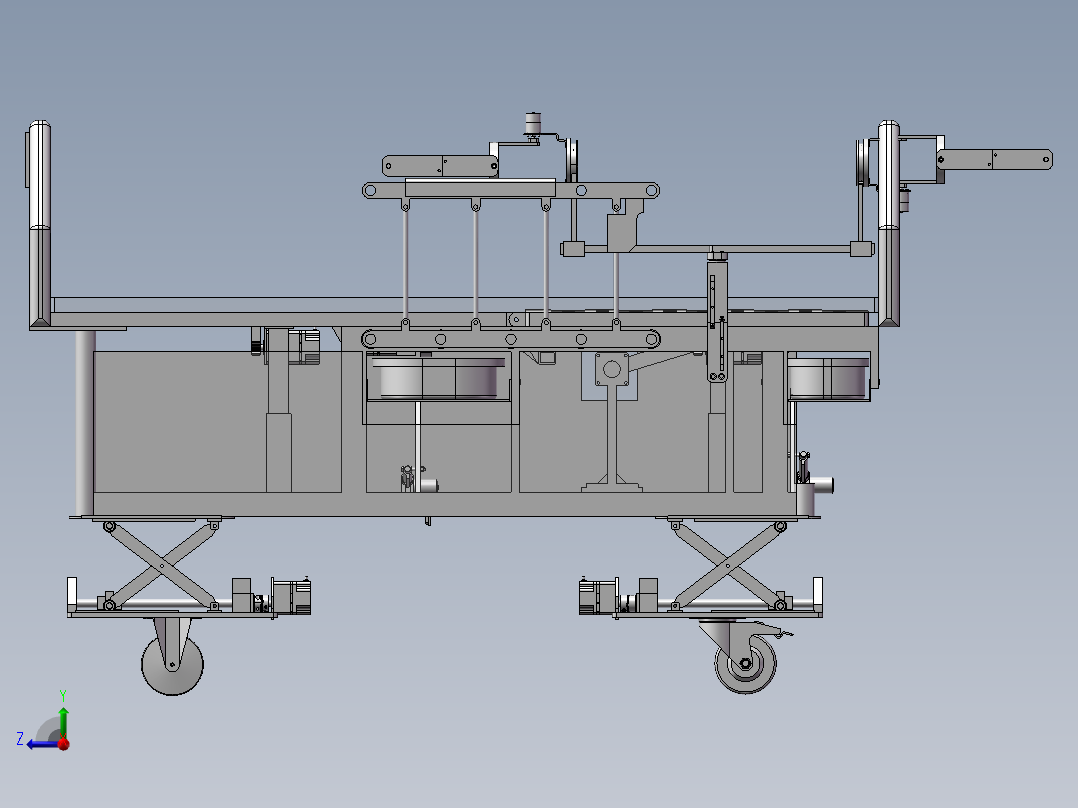Select the swing arm at the top center
Viewport: 1078px width, 808px height.
(x=440, y=166)
